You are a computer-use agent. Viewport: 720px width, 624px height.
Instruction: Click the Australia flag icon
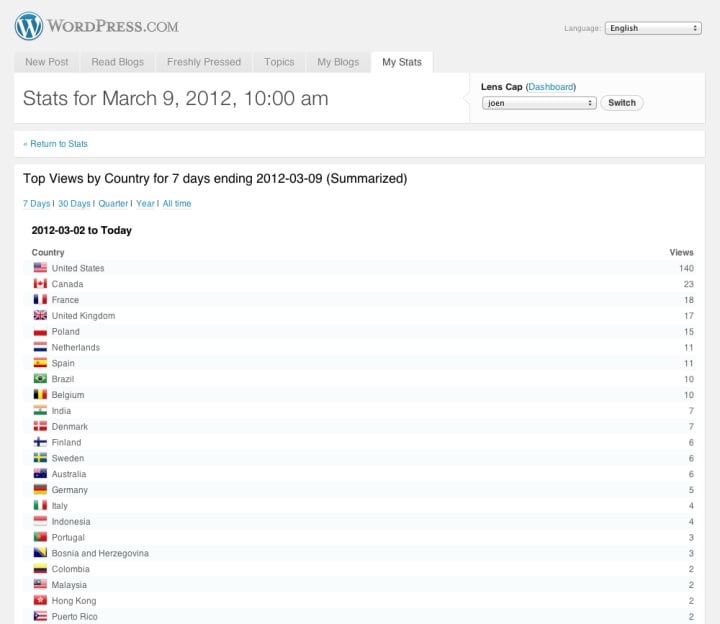[x=40, y=474]
